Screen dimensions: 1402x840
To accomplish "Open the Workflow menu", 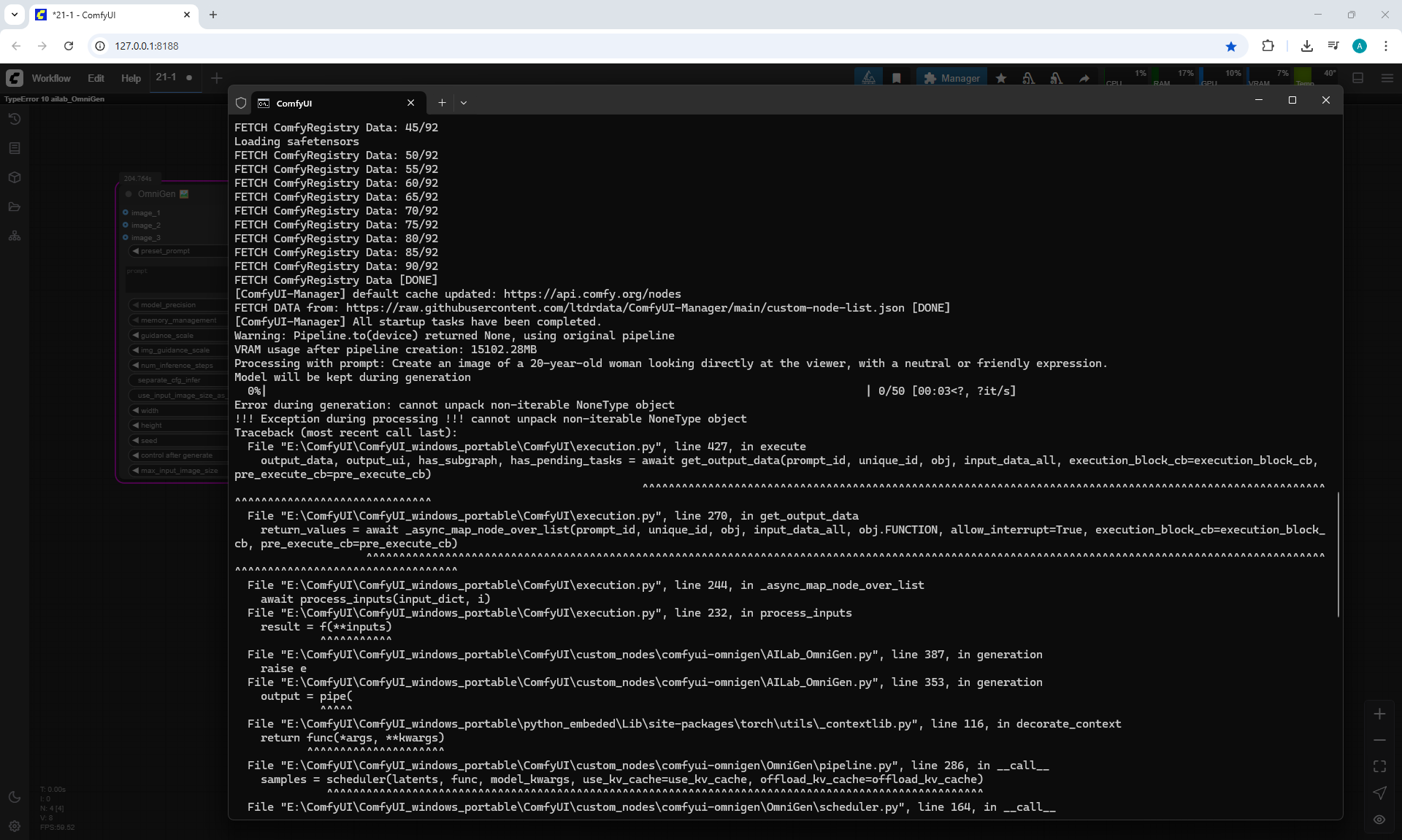I will 50,78.
